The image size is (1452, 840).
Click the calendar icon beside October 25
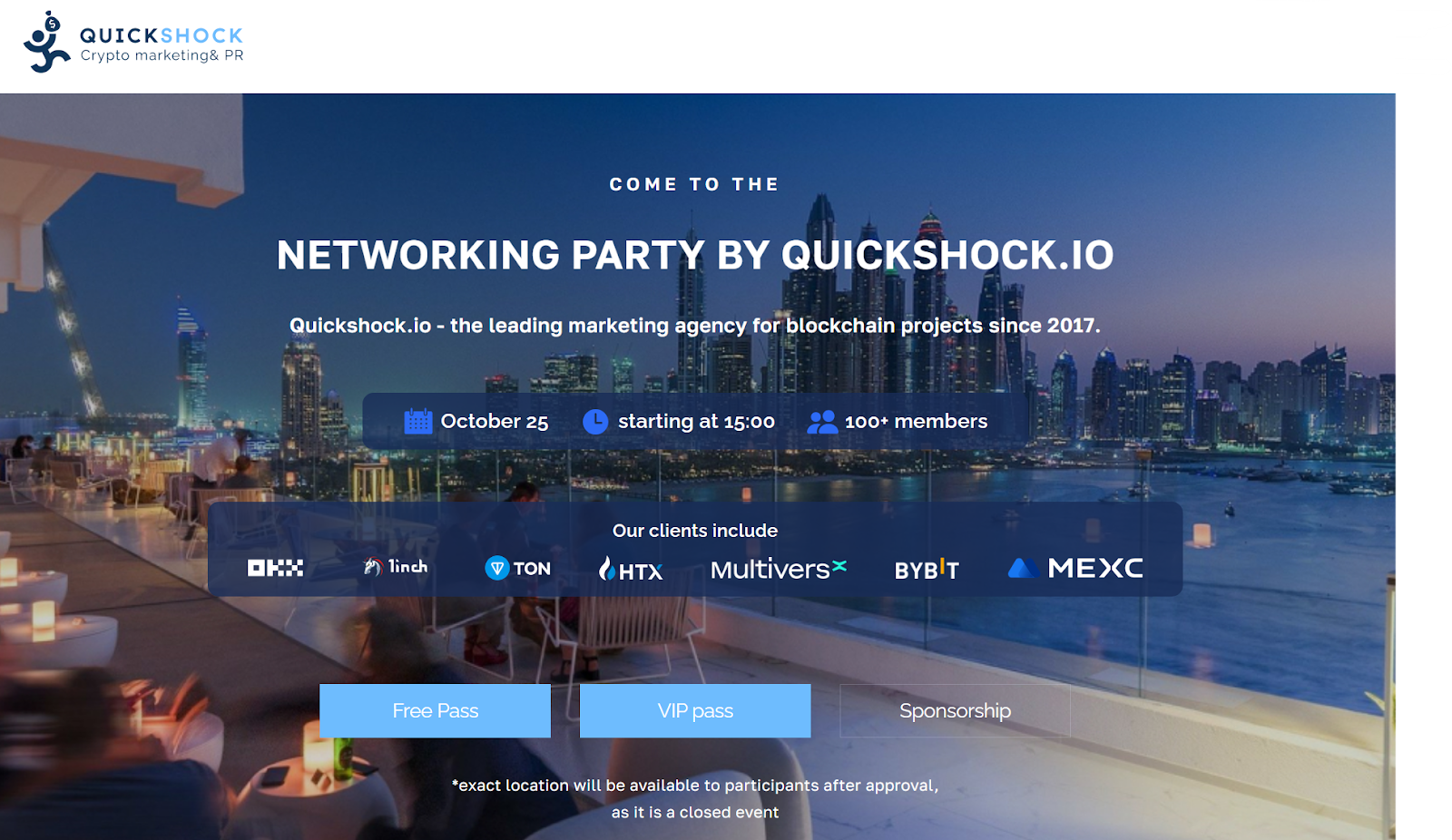pos(417,421)
